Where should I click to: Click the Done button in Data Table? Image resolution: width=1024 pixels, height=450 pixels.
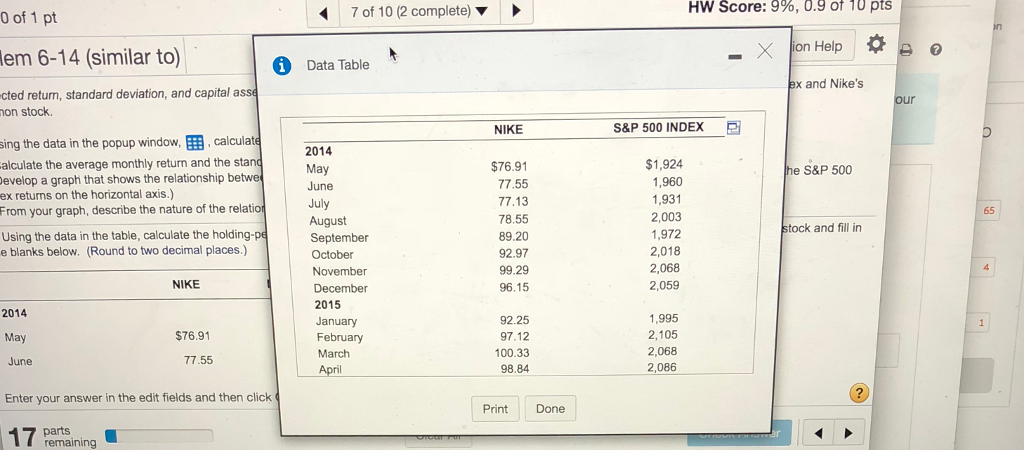pos(550,409)
